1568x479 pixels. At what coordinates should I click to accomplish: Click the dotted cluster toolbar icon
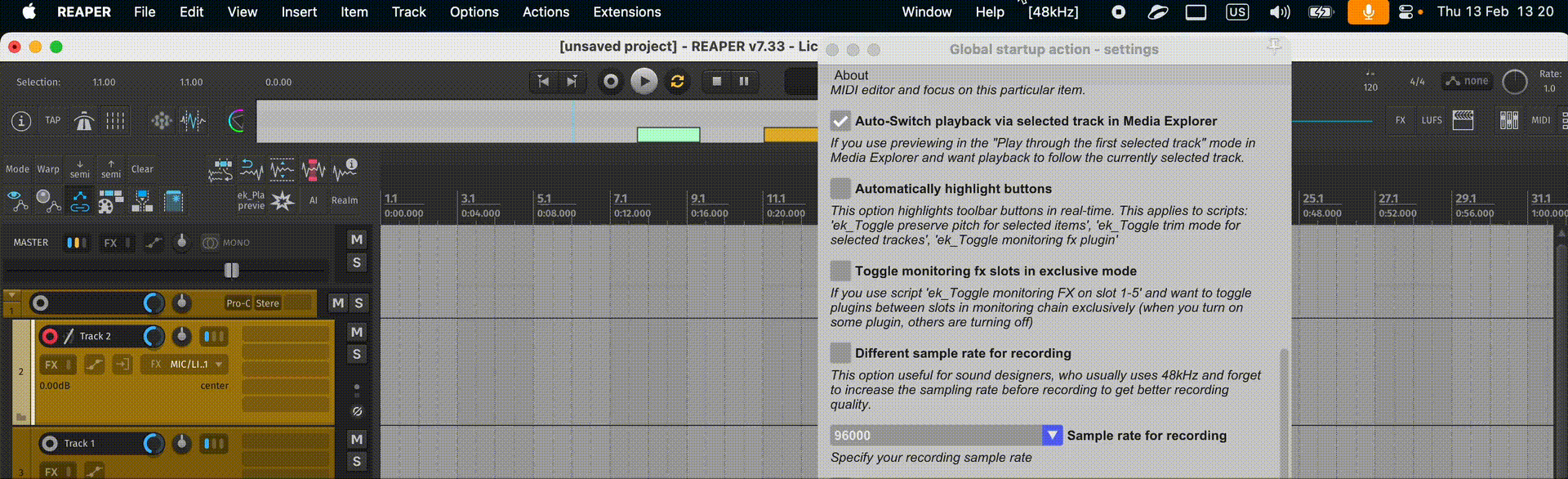[x=162, y=121]
